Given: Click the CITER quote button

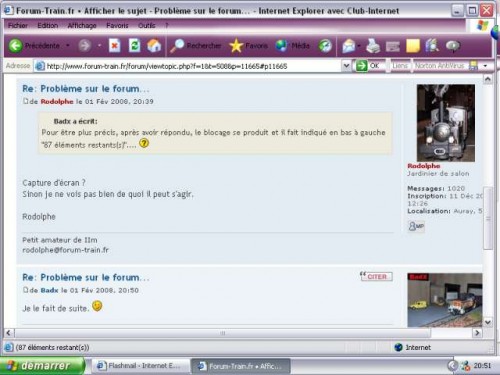Looking at the screenshot, I should point(376,276).
